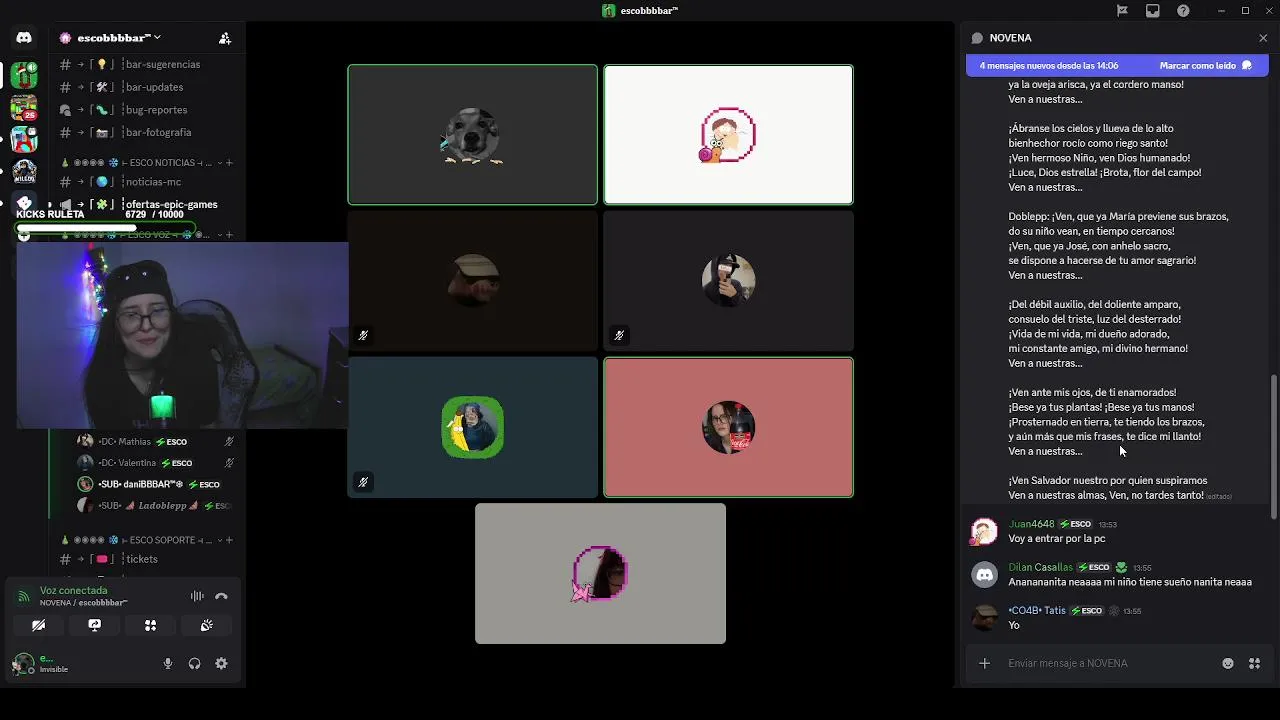Open the activities launcher icon

point(150,625)
